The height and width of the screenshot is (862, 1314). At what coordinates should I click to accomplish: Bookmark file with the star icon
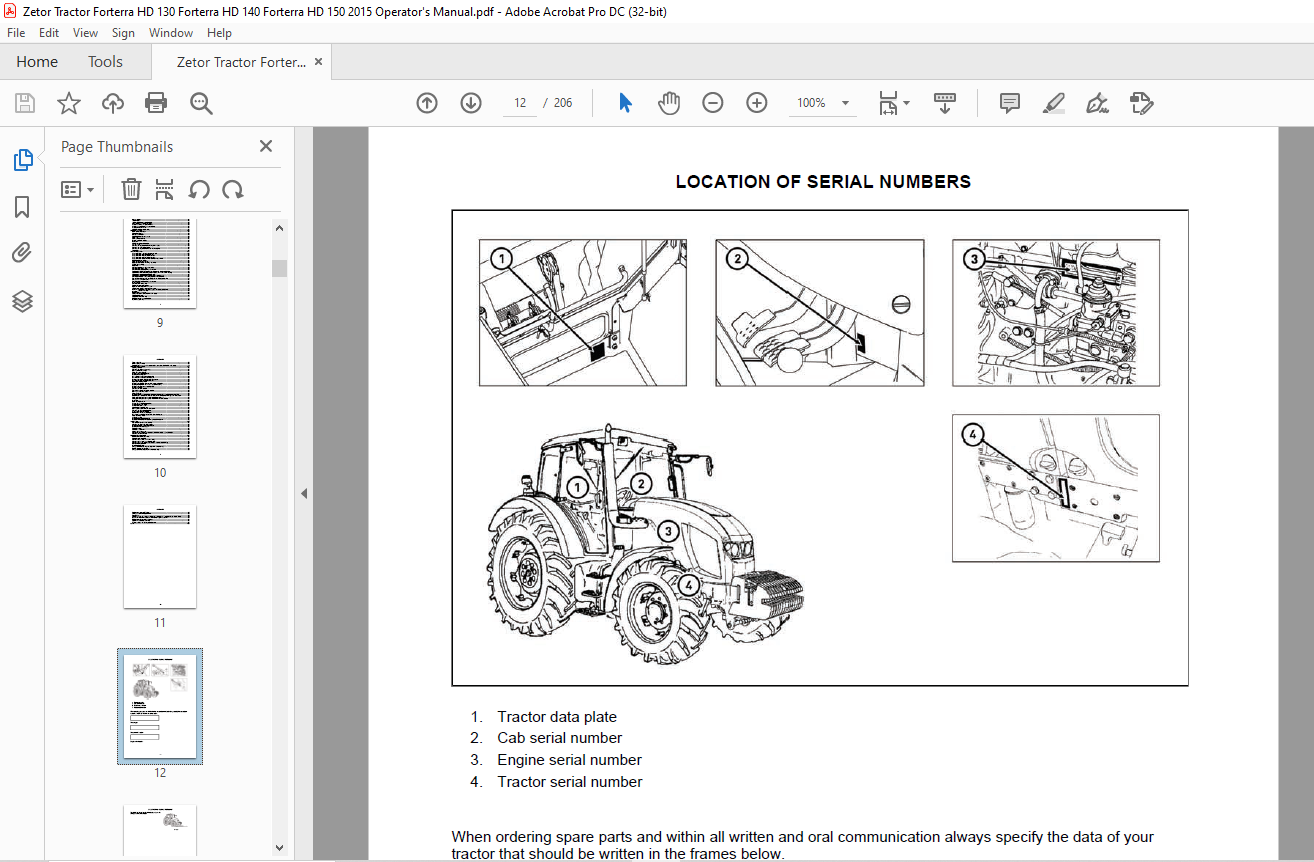(x=68, y=103)
